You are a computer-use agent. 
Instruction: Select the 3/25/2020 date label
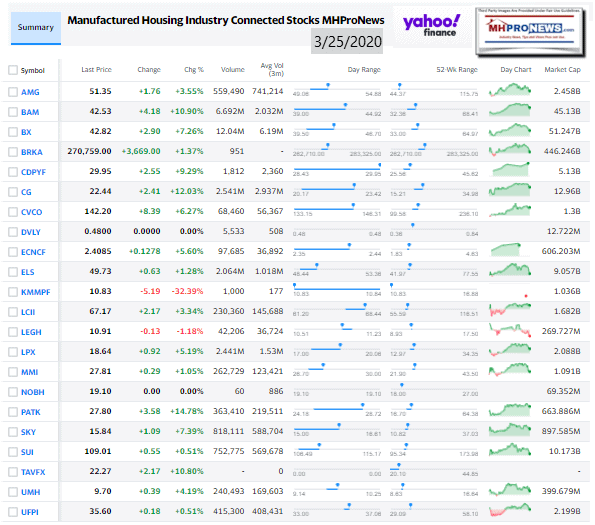click(347, 42)
